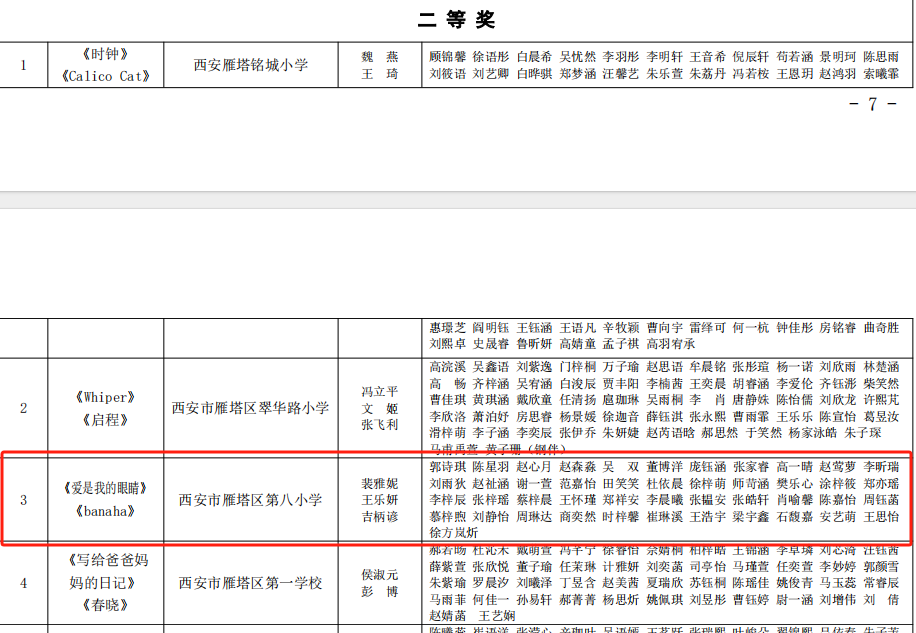Select the student name 于笑然
Screen dimensions: 916x633
tap(764, 433)
